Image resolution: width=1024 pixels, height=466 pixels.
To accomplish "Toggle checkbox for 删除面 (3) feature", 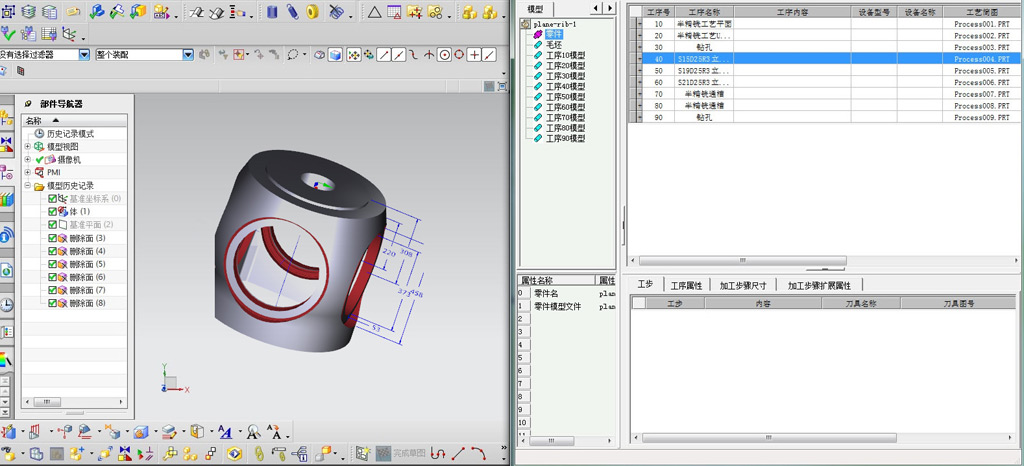I will [53, 238].
